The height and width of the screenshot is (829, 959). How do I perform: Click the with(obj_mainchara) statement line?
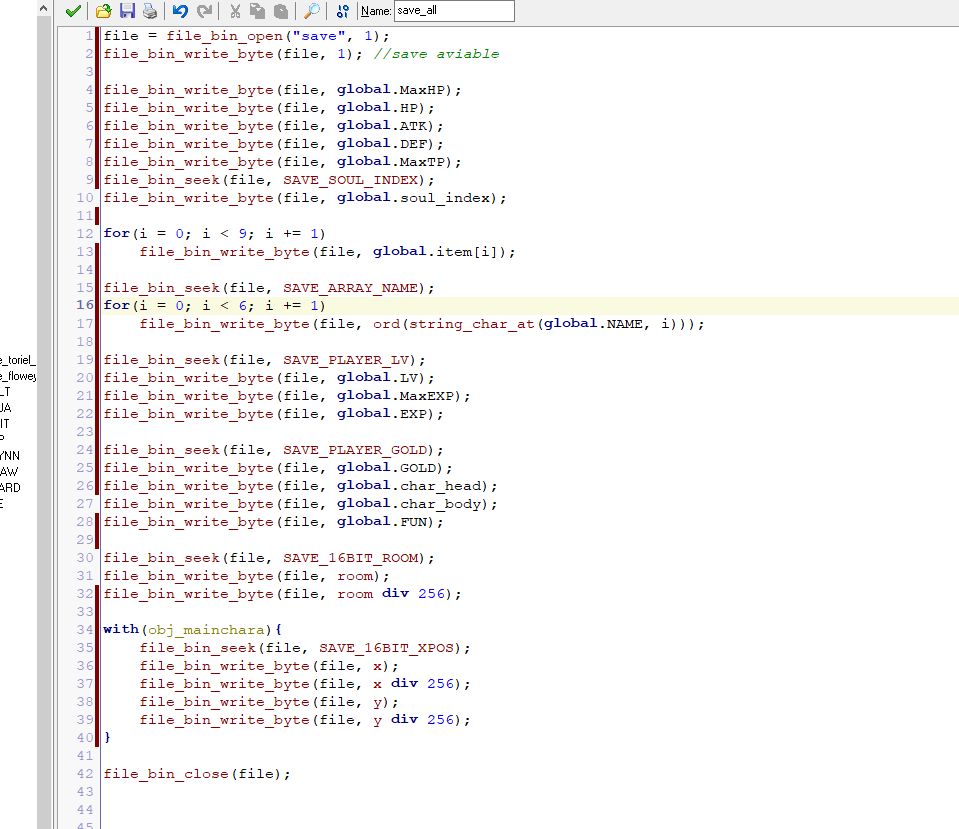click(x=192, y=630)
